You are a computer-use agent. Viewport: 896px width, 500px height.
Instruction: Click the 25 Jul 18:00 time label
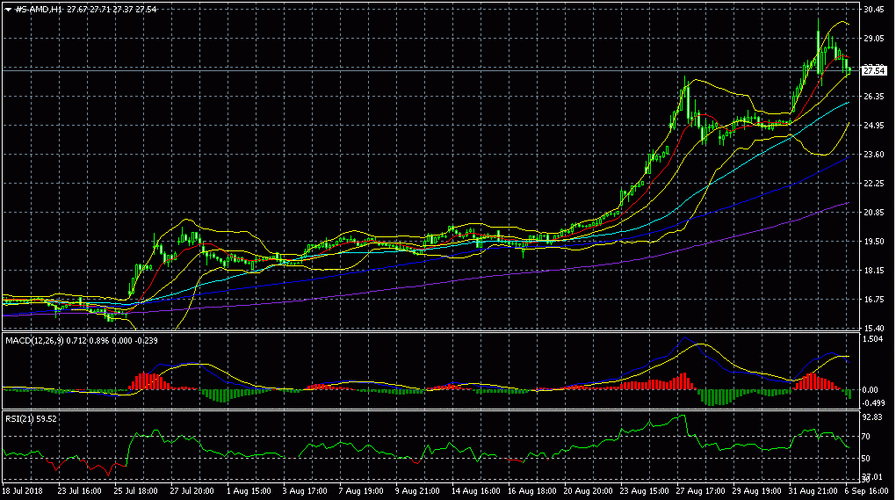pos(135,491)
